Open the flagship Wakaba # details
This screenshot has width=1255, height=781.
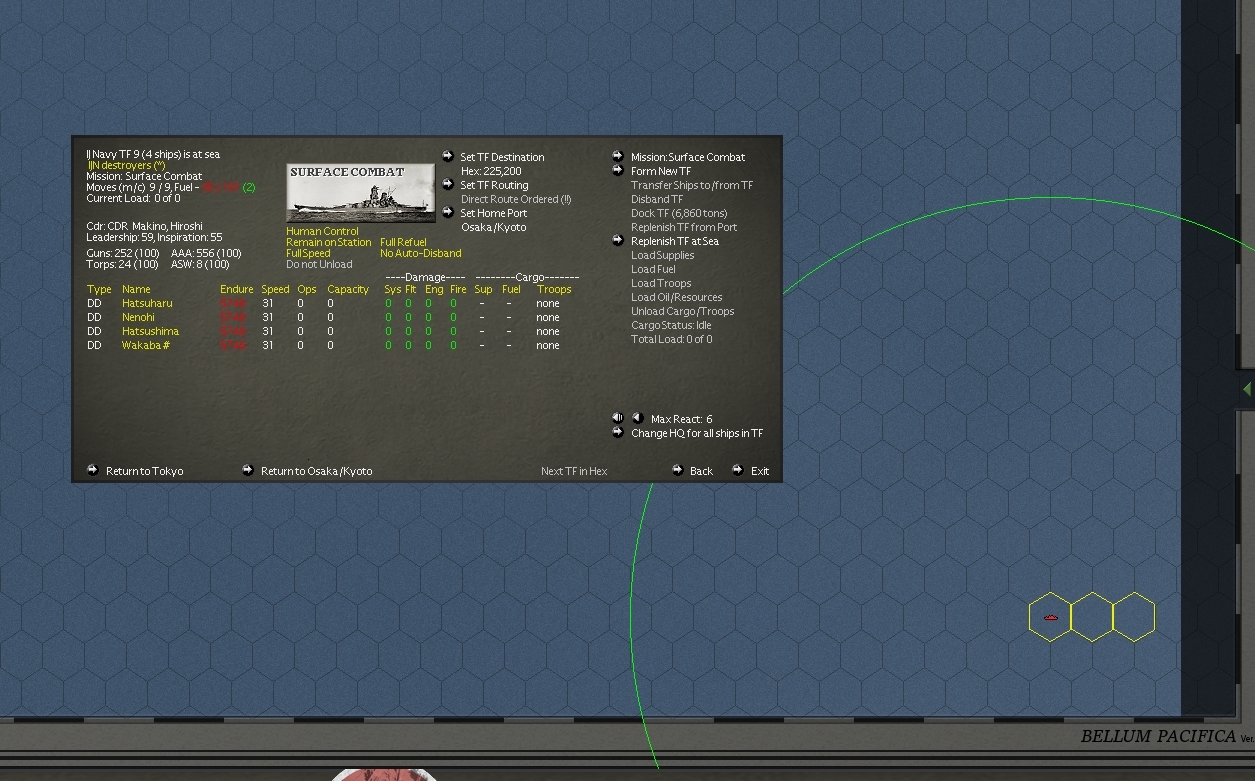[x=146, y=345]
